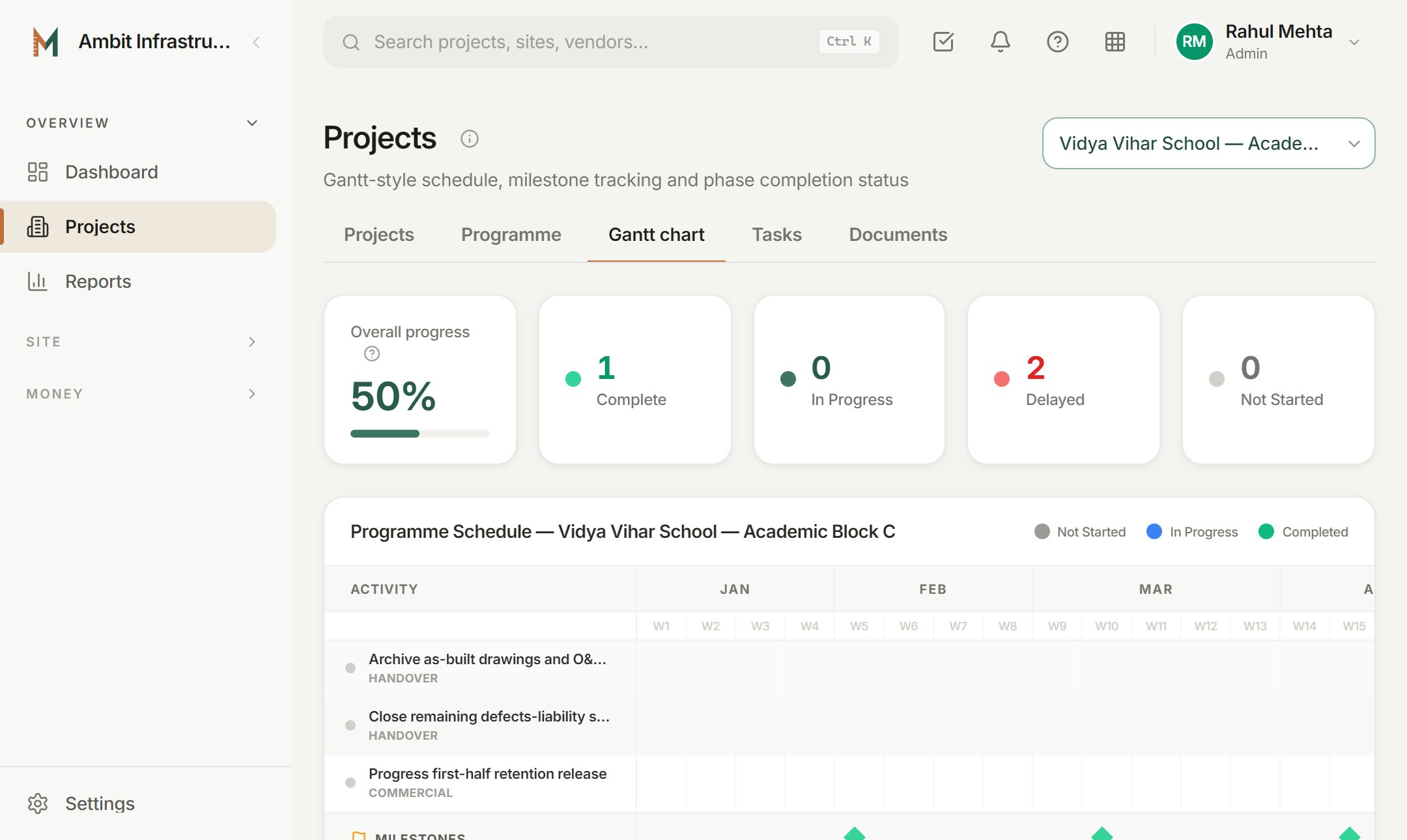This screenshot has height=840, width=1407.
Task: Open the help question mark icon in the header
Action: click(x=1058, y=42)
